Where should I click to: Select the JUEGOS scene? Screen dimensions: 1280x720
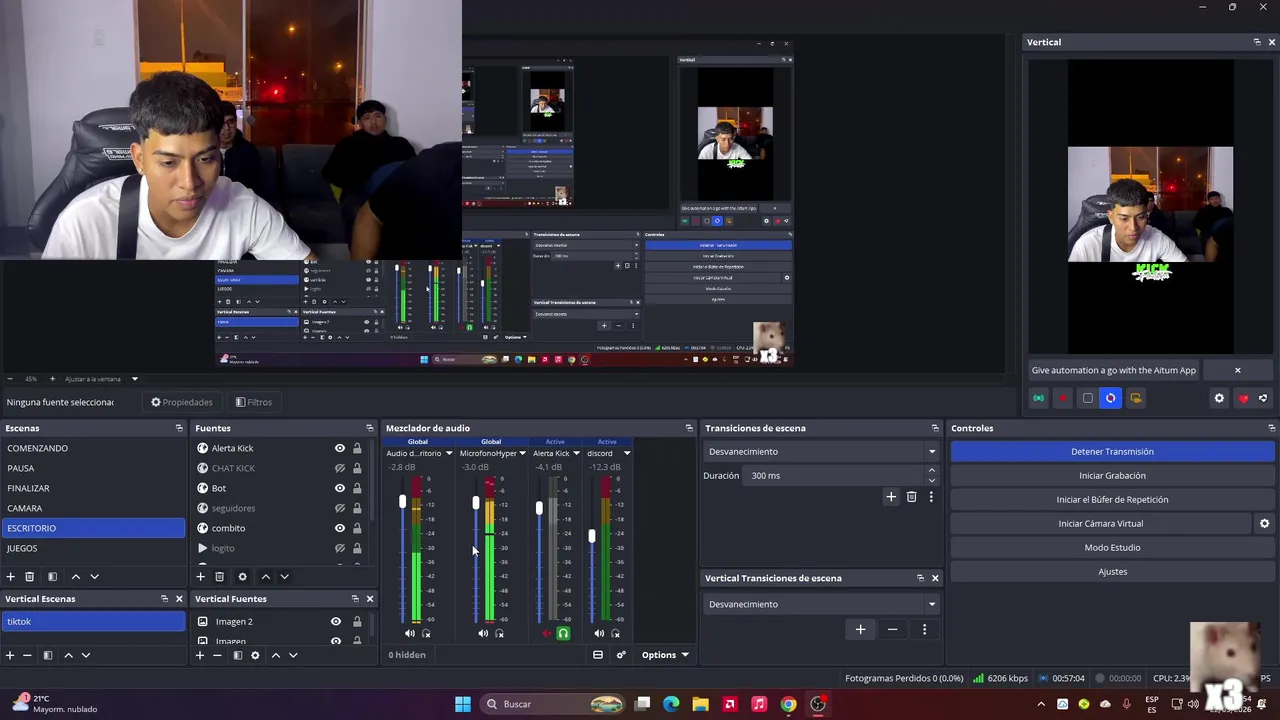(x=93, y=548)
